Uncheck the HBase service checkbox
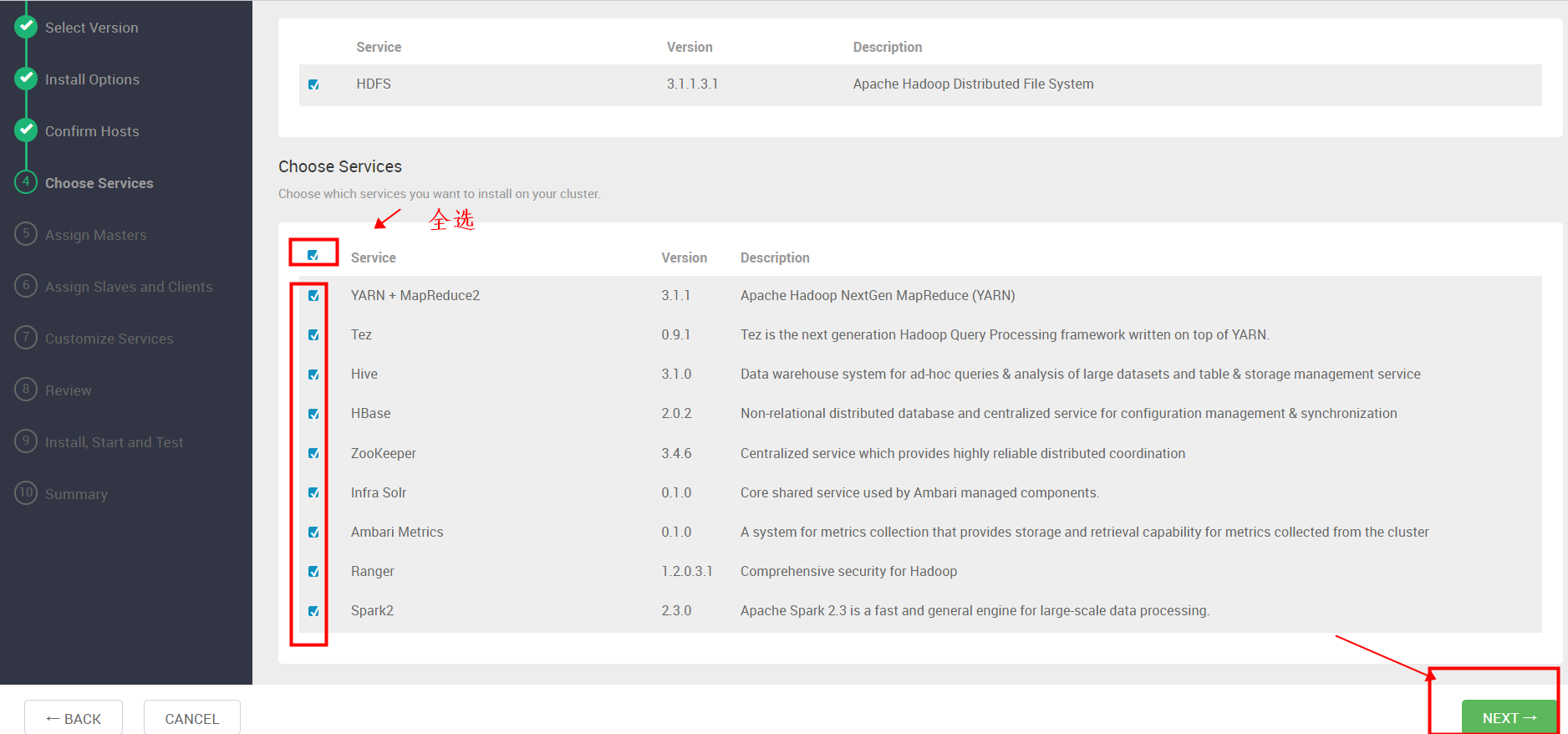 pyautogui.click(x=313, y=414)
